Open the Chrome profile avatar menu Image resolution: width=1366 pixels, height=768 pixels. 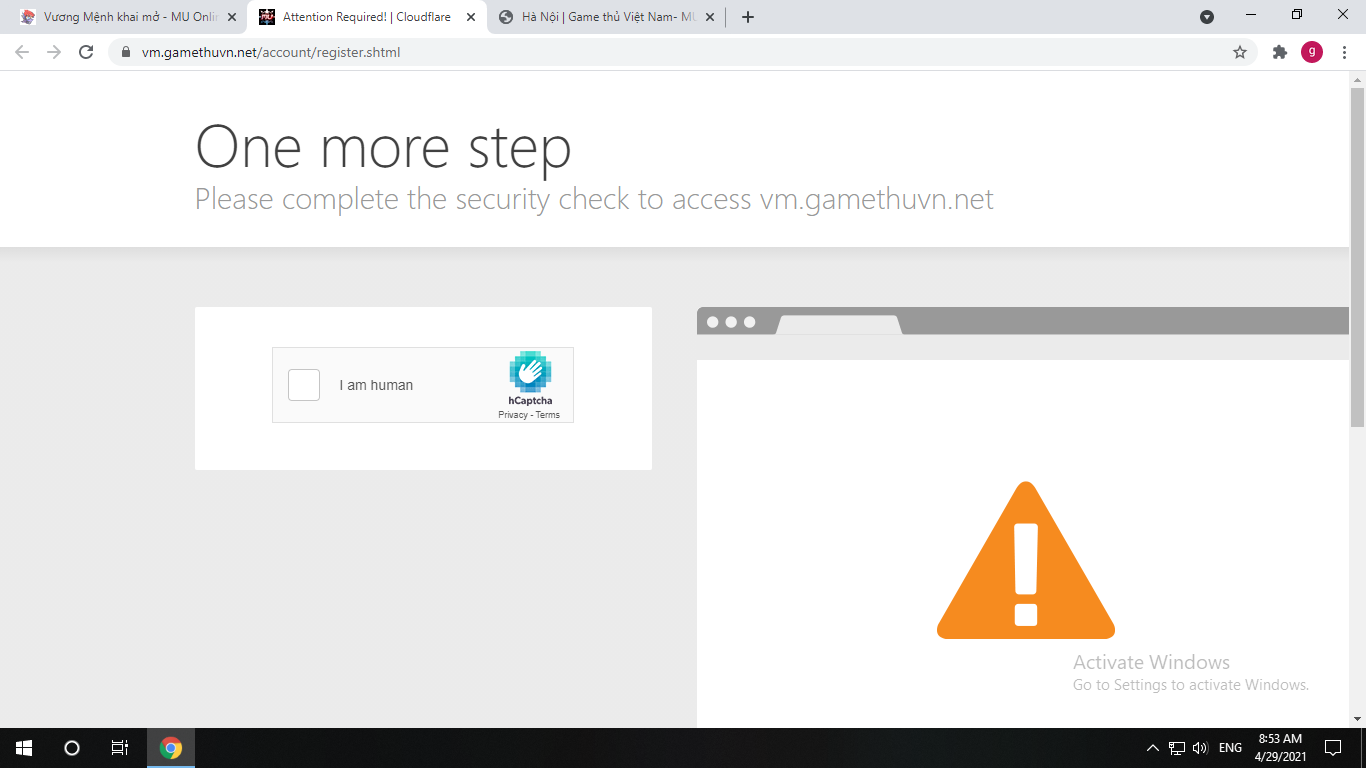pos(1311,52)
